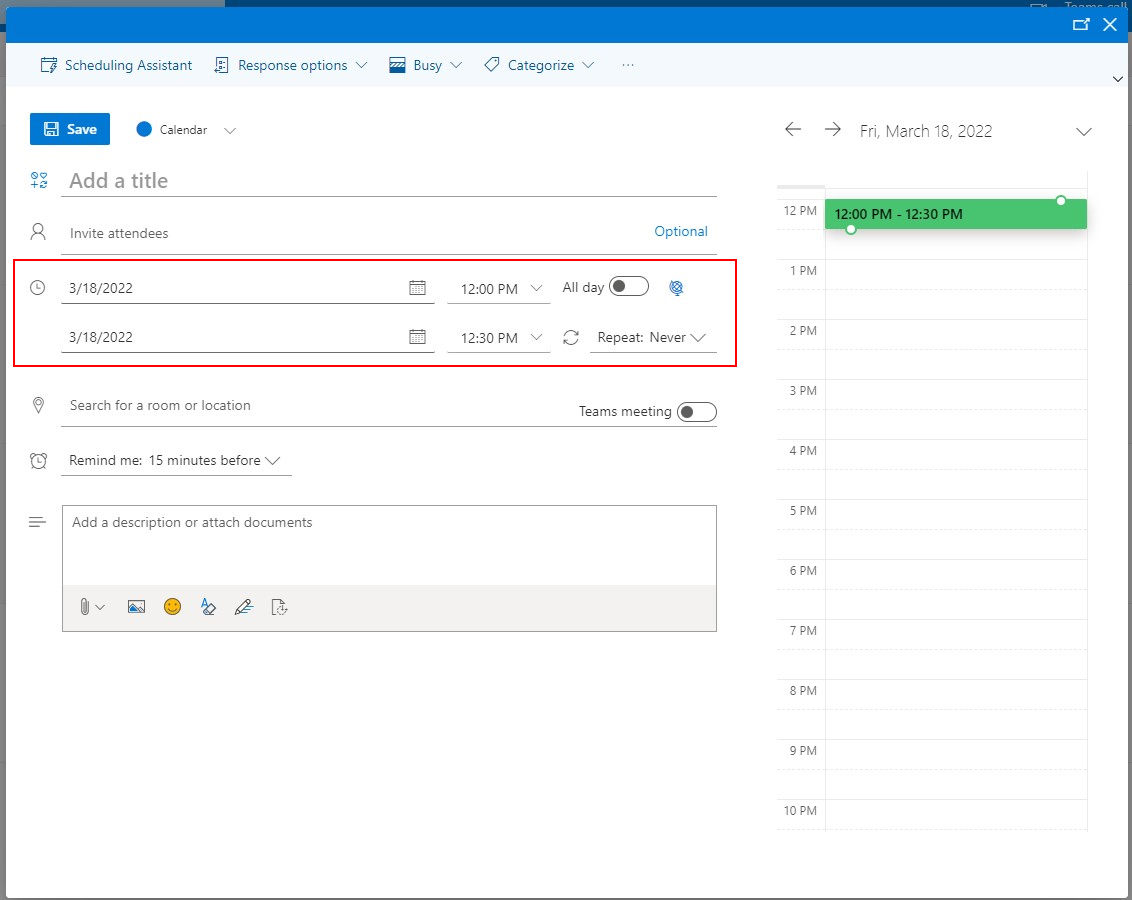Click the time zone globe icon
Viewport: 1132px width, 900px height.
676,288
